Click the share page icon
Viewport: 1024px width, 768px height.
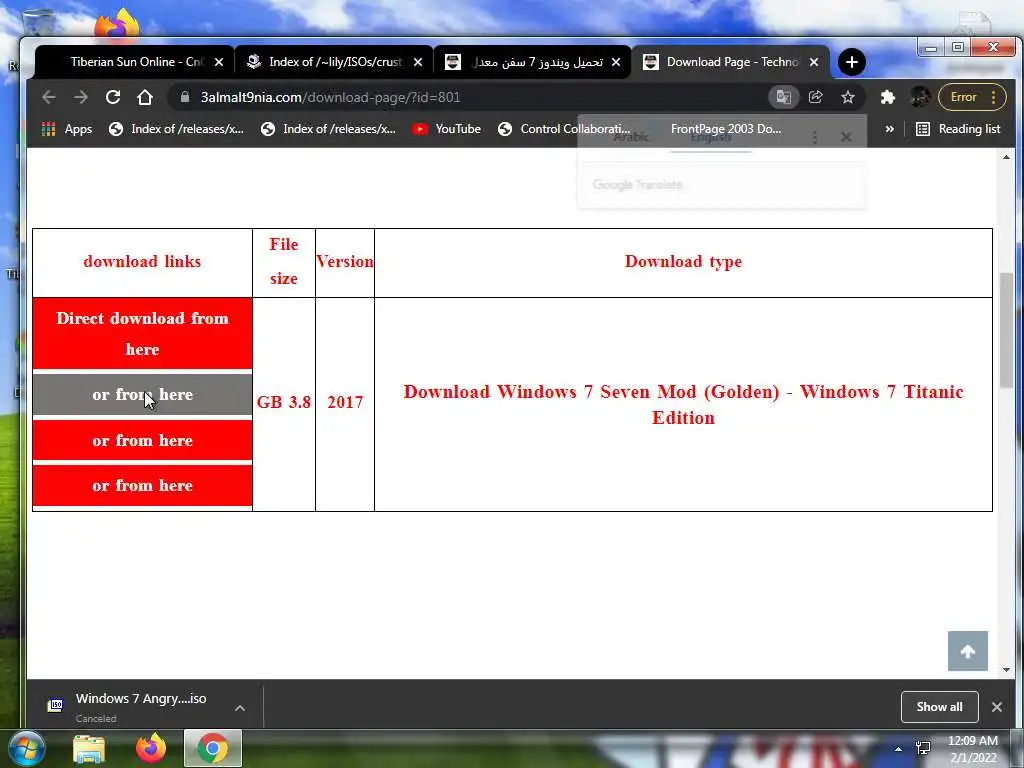point(816,97)
